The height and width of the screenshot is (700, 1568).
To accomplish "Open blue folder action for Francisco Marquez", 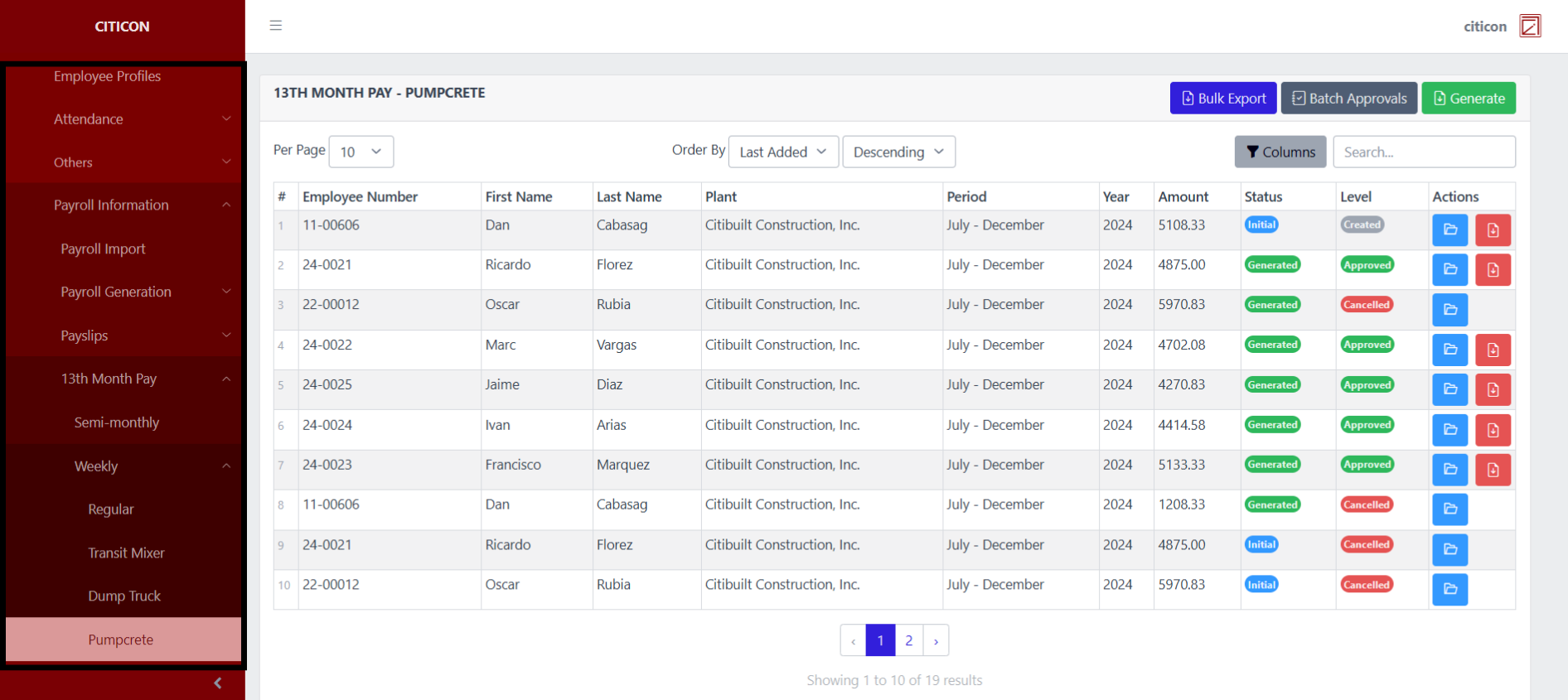I will click(1449, 470).
